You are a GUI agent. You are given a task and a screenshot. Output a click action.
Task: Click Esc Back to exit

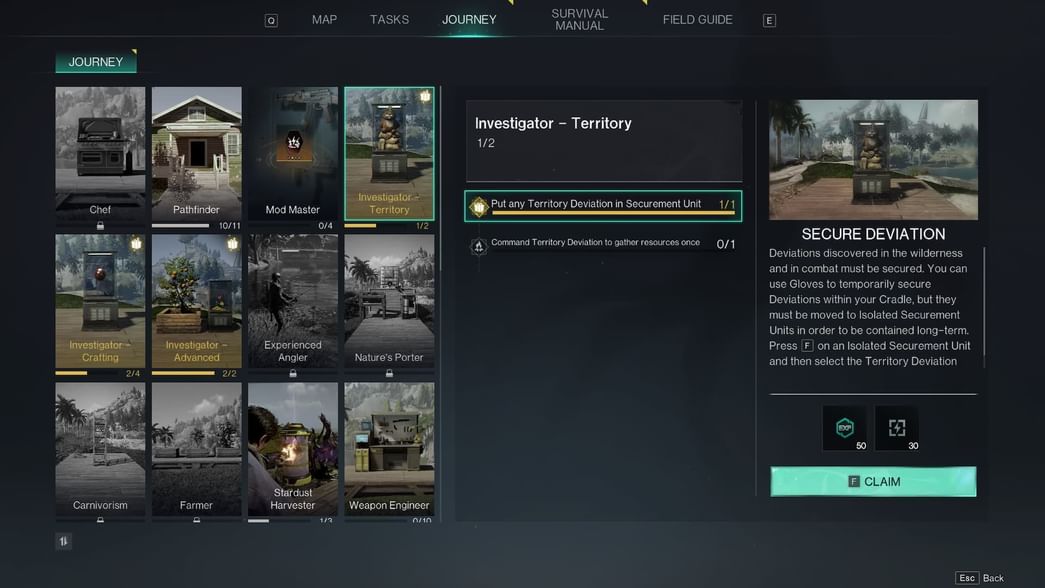click(x=980, y=578)
